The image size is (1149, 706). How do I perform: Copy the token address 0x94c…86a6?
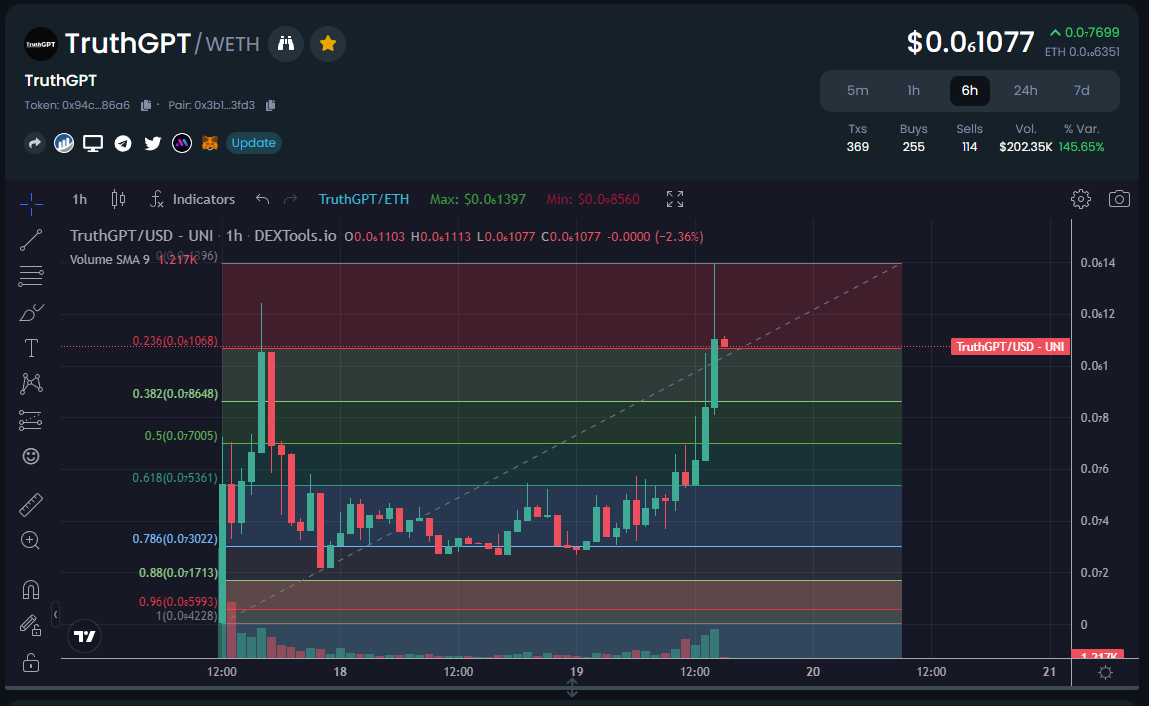pyautogui.click(x=146, y=106)
